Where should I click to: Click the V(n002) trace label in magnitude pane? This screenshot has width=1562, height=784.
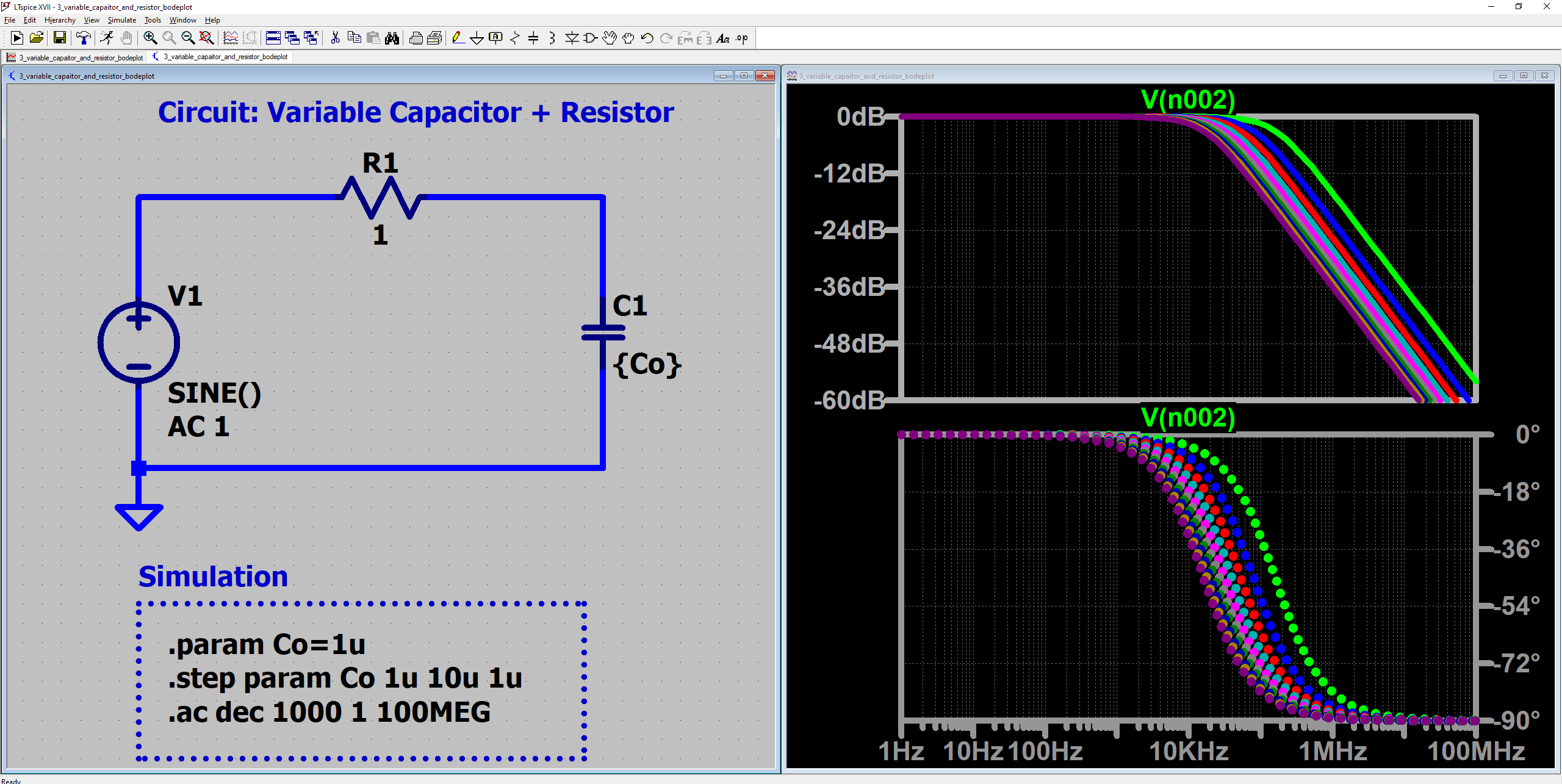click(x=1187, y=100)
